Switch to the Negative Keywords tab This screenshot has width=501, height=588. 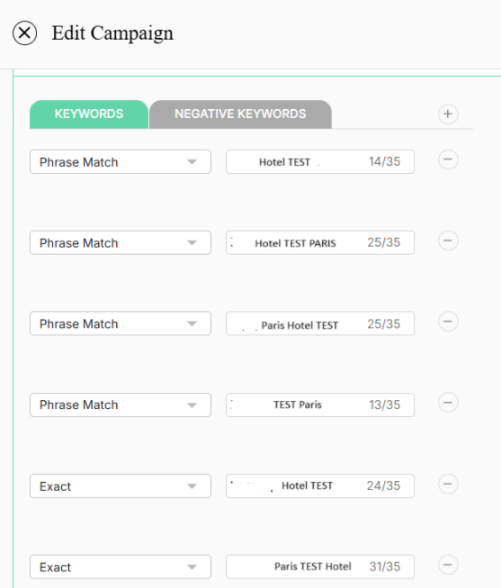click(x=240, y=114)
